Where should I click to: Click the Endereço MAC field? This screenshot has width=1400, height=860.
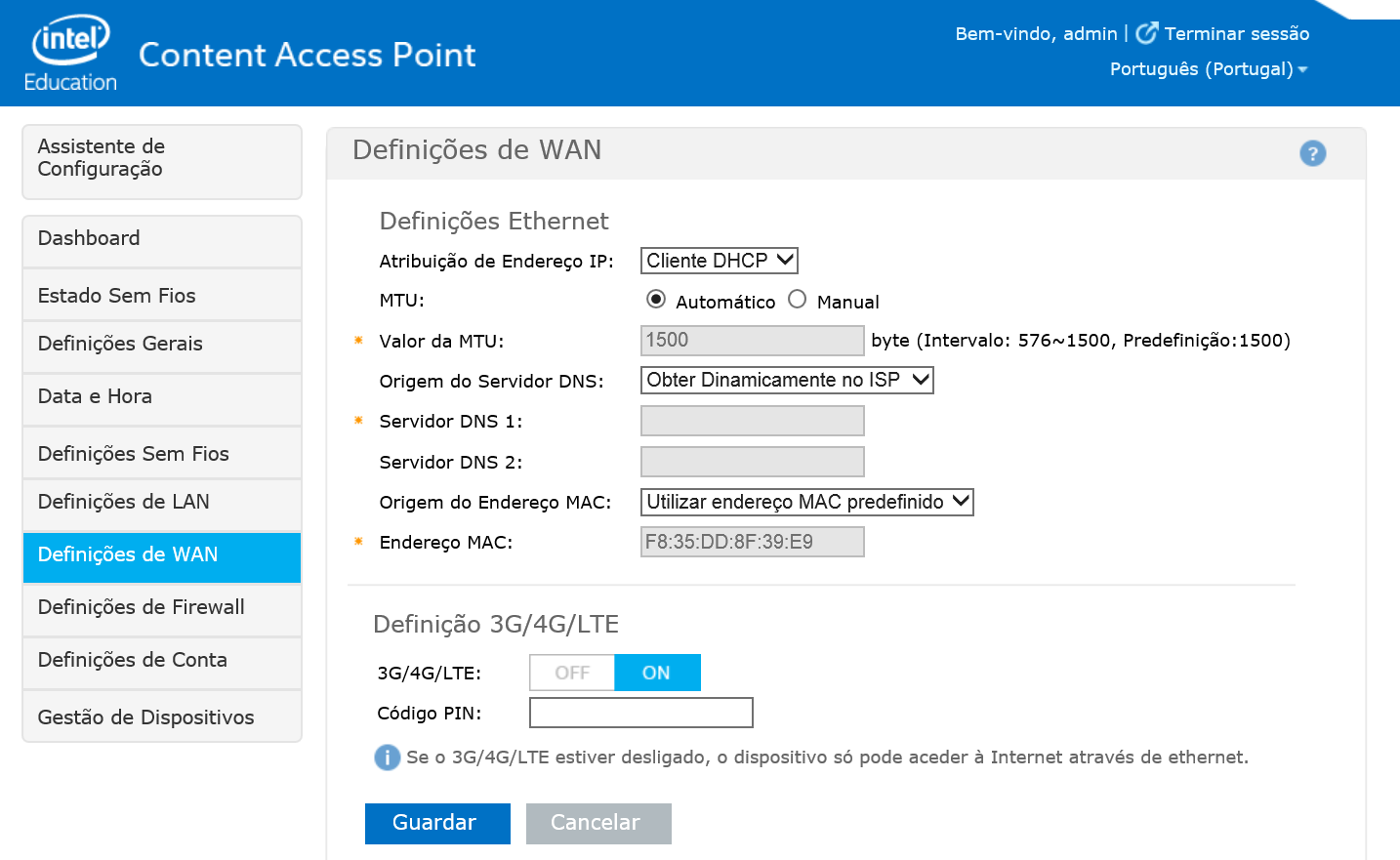[752, 542]
